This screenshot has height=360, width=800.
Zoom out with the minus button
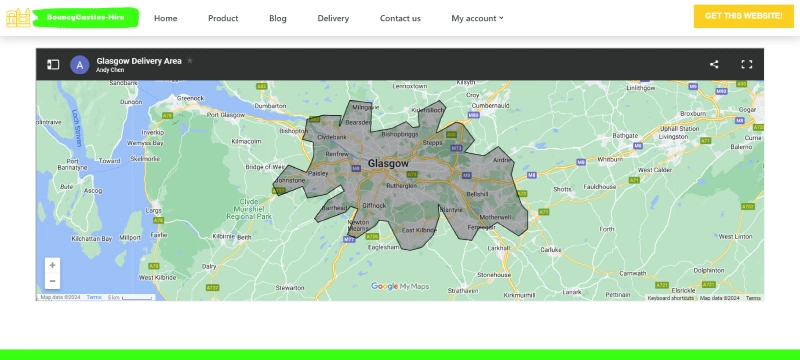52,281
